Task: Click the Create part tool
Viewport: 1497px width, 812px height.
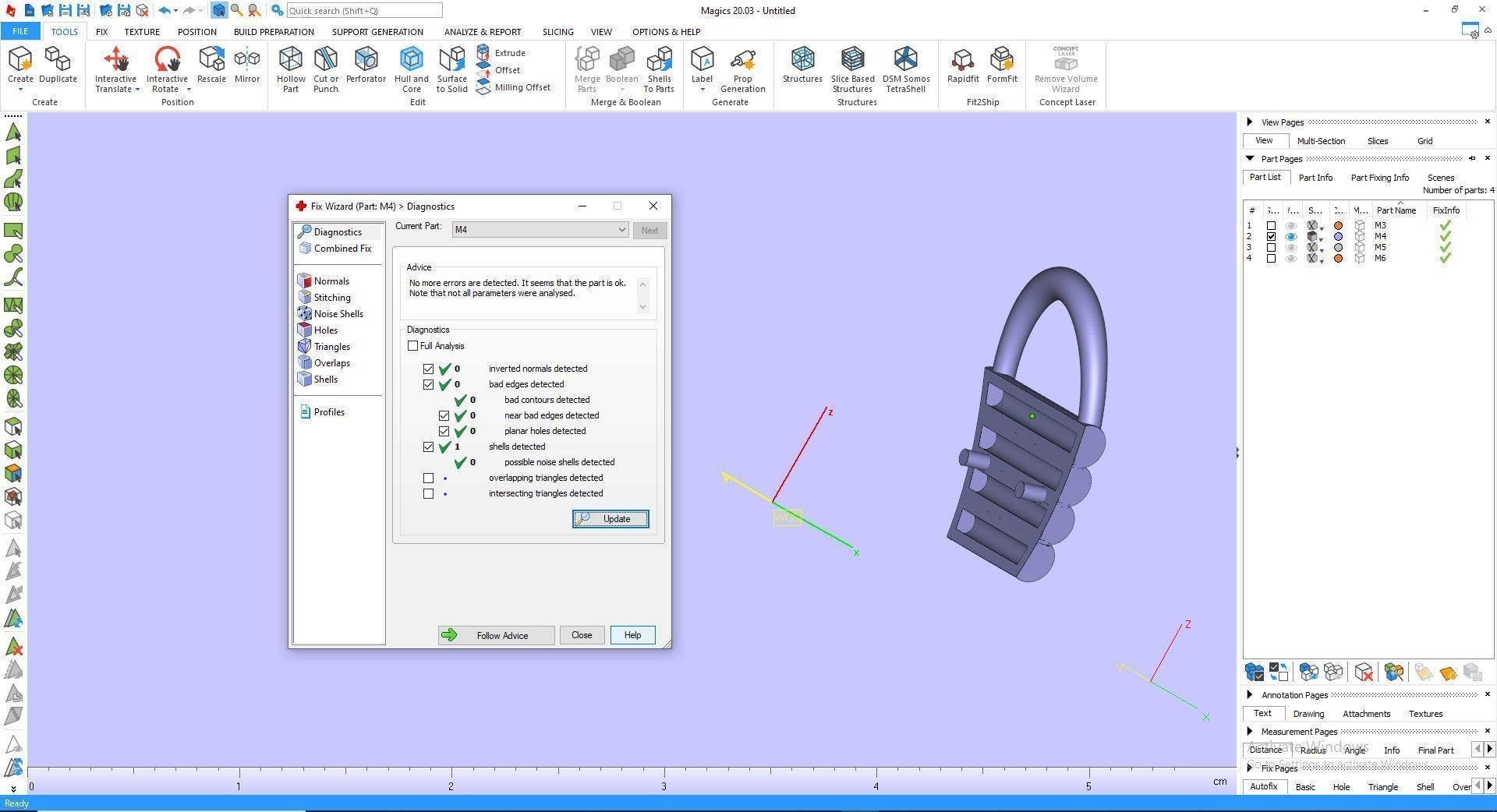Action: [20, 65]
